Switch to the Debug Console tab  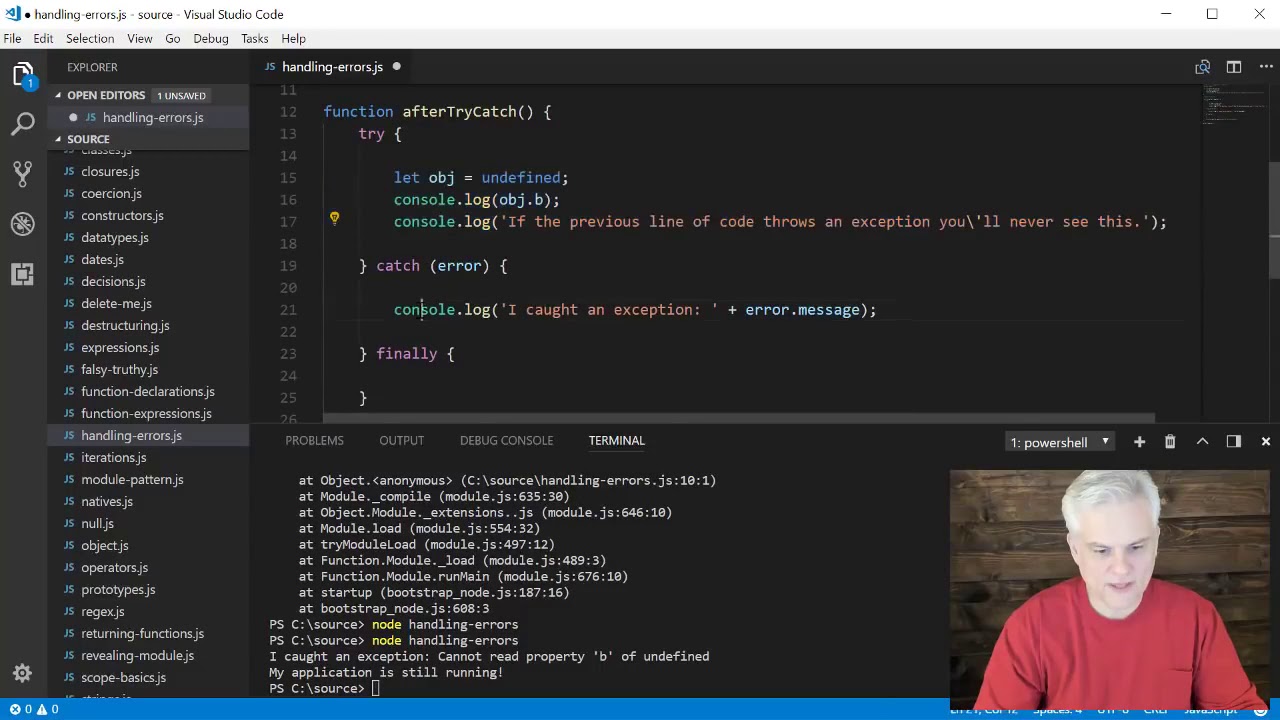[x=506, y=440]
